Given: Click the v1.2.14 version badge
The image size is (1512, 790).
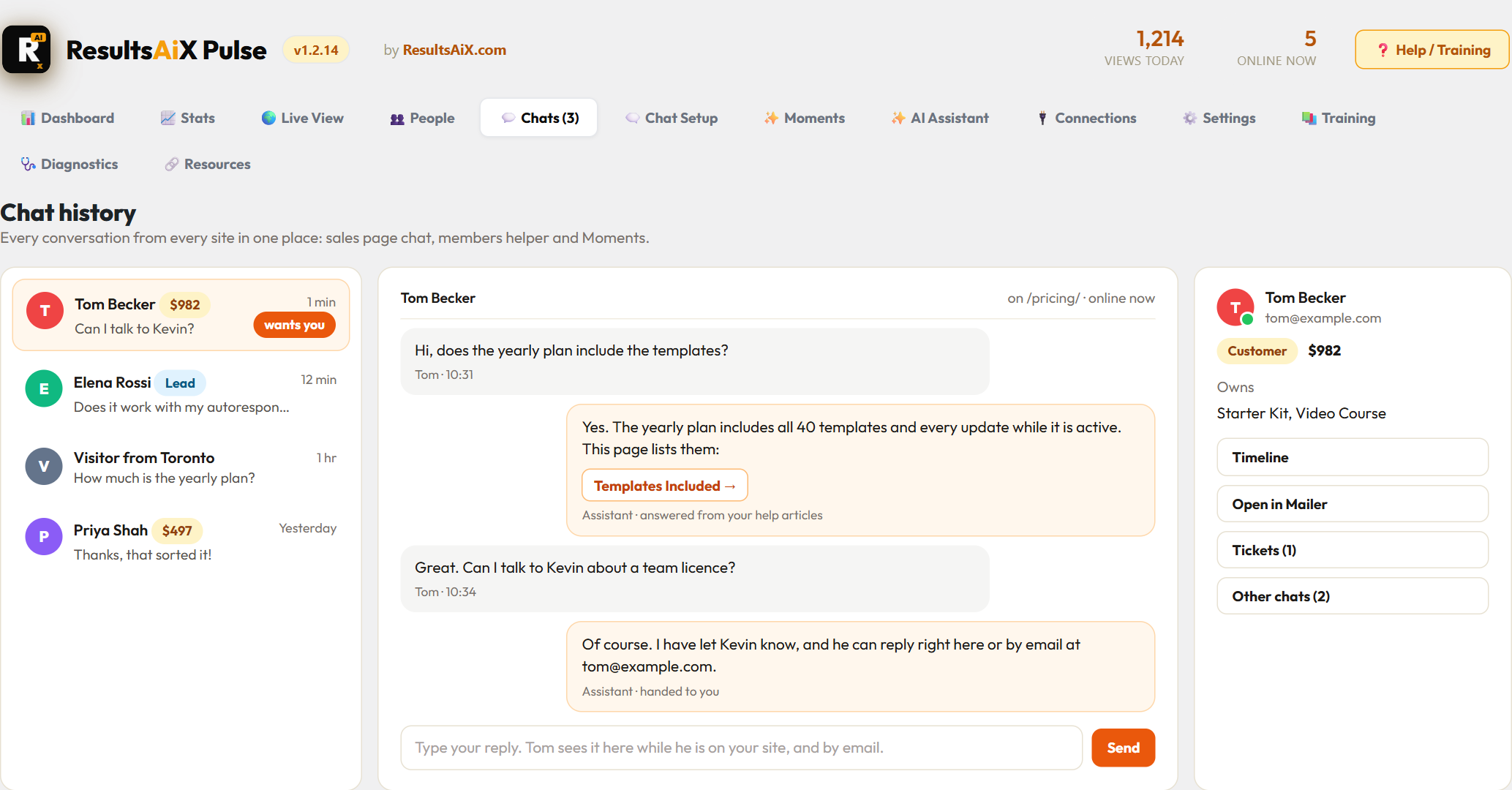Looking at the screenshot, I should (x=316, y=50).
